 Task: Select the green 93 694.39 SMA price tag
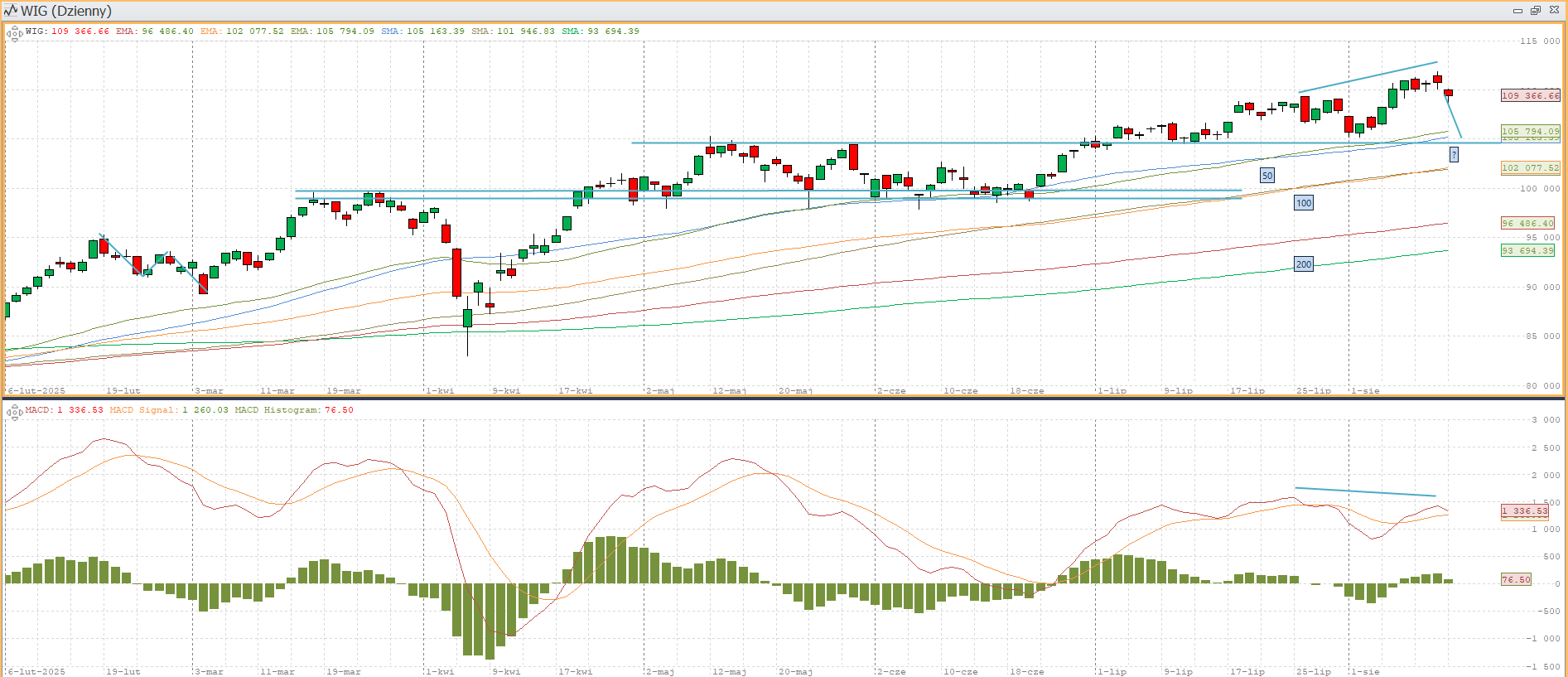point(1527,250)
